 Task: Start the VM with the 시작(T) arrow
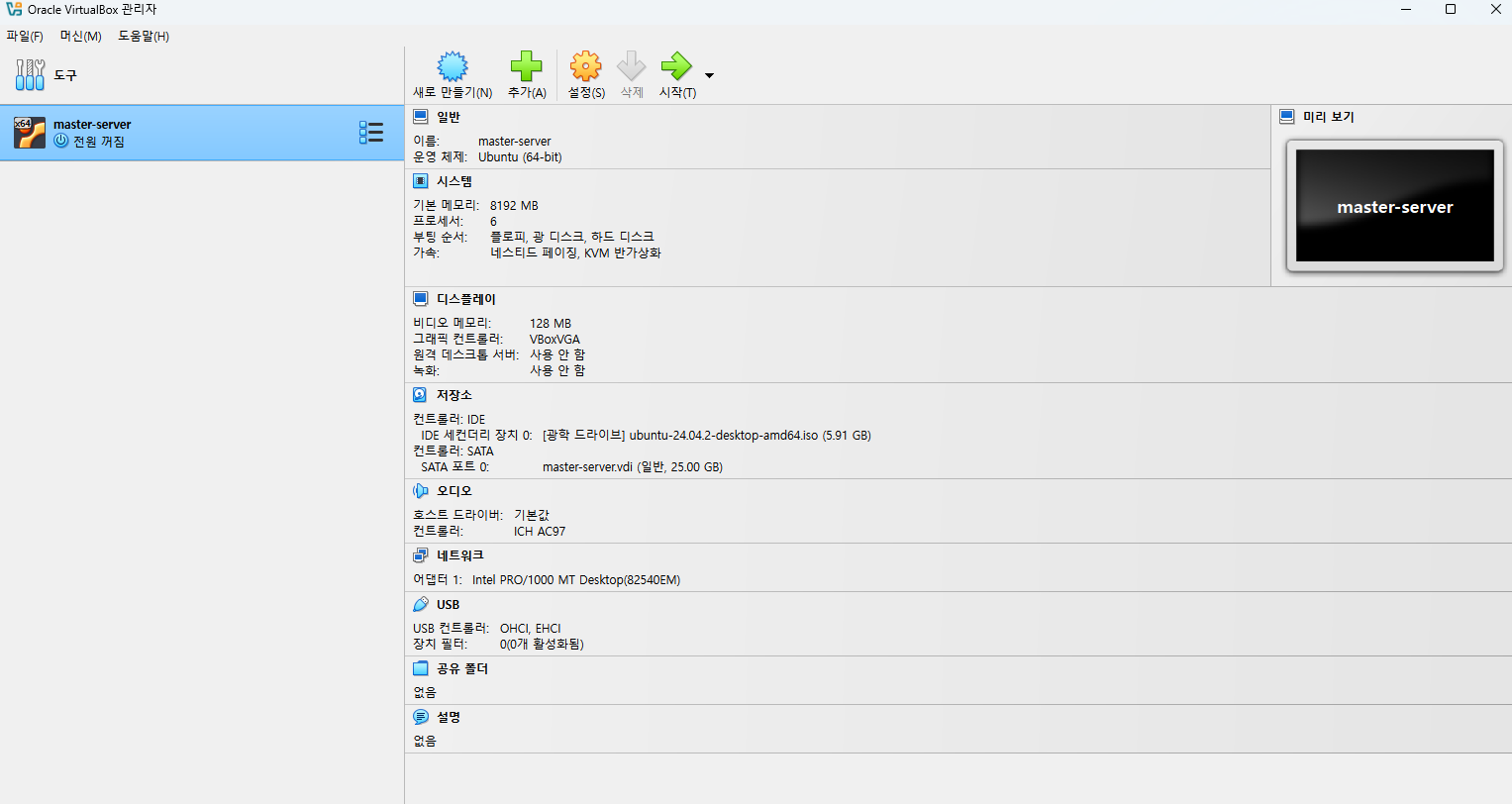pos(676,66)
